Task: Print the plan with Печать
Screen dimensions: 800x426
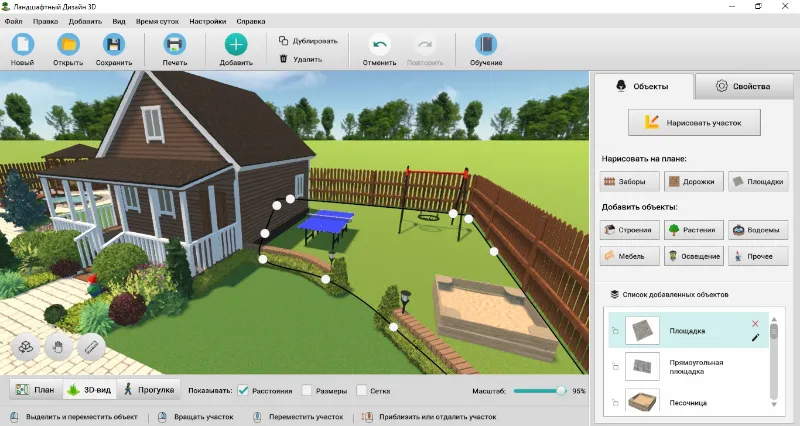Action: pyautogui.click(x=174, y=49)
